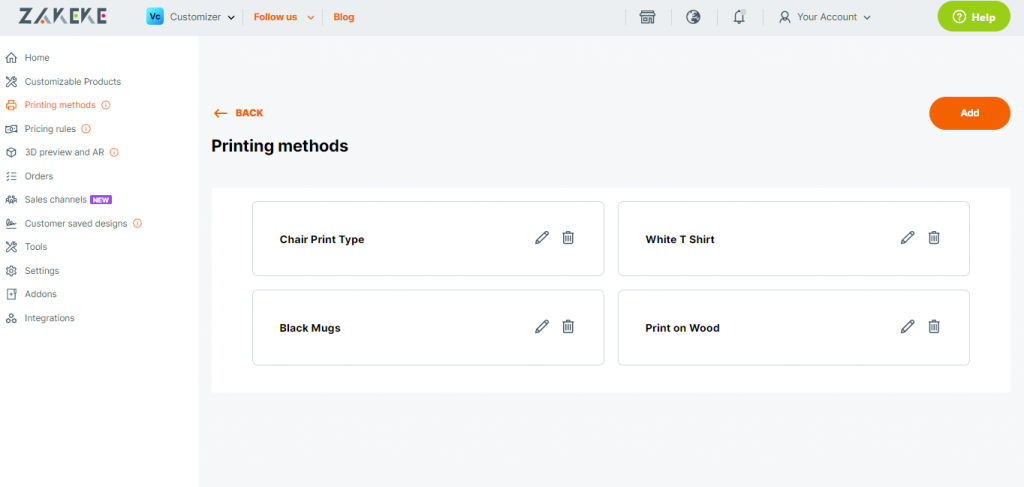Show info icon next to 3D preview and AR

[x=114, y=152]
